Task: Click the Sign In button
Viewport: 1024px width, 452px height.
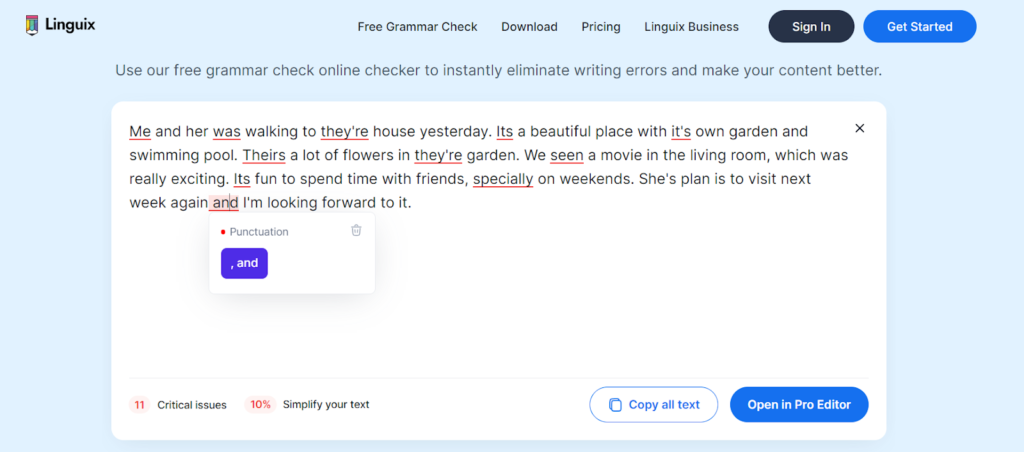Action: coord(811,27)
